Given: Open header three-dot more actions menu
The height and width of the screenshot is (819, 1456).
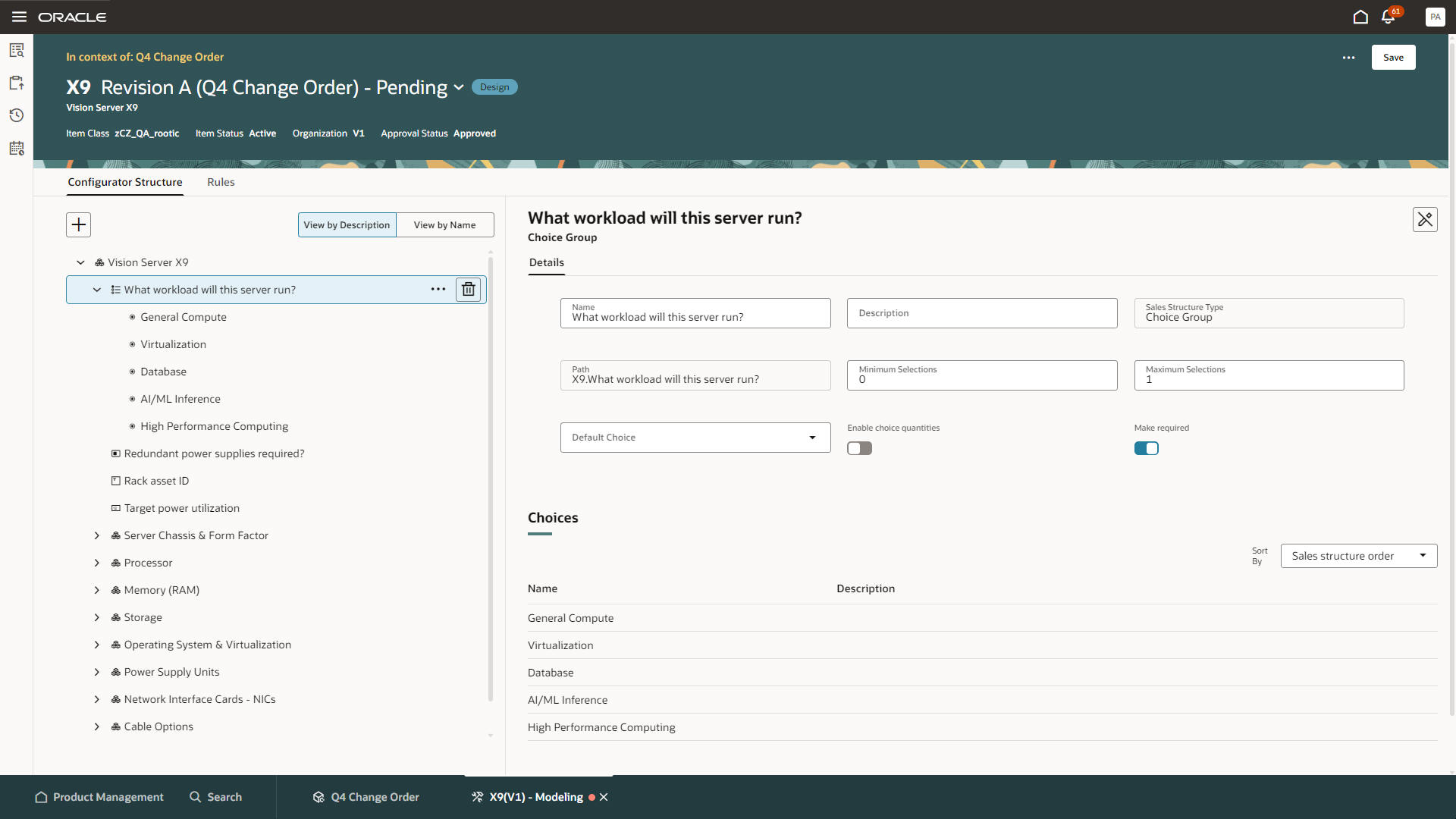Looking at the screenshot, I should [1348, 58].
